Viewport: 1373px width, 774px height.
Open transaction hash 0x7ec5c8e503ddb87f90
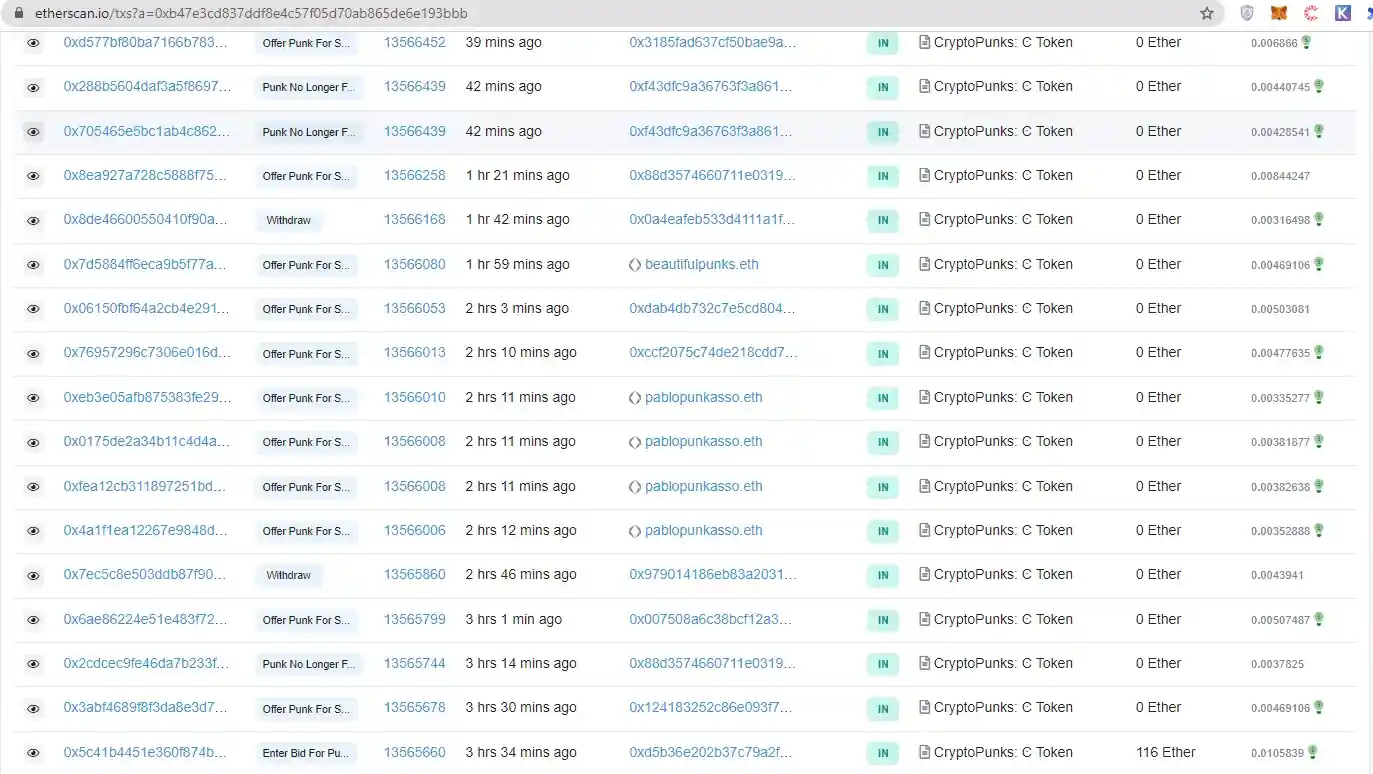click(145, 575)
